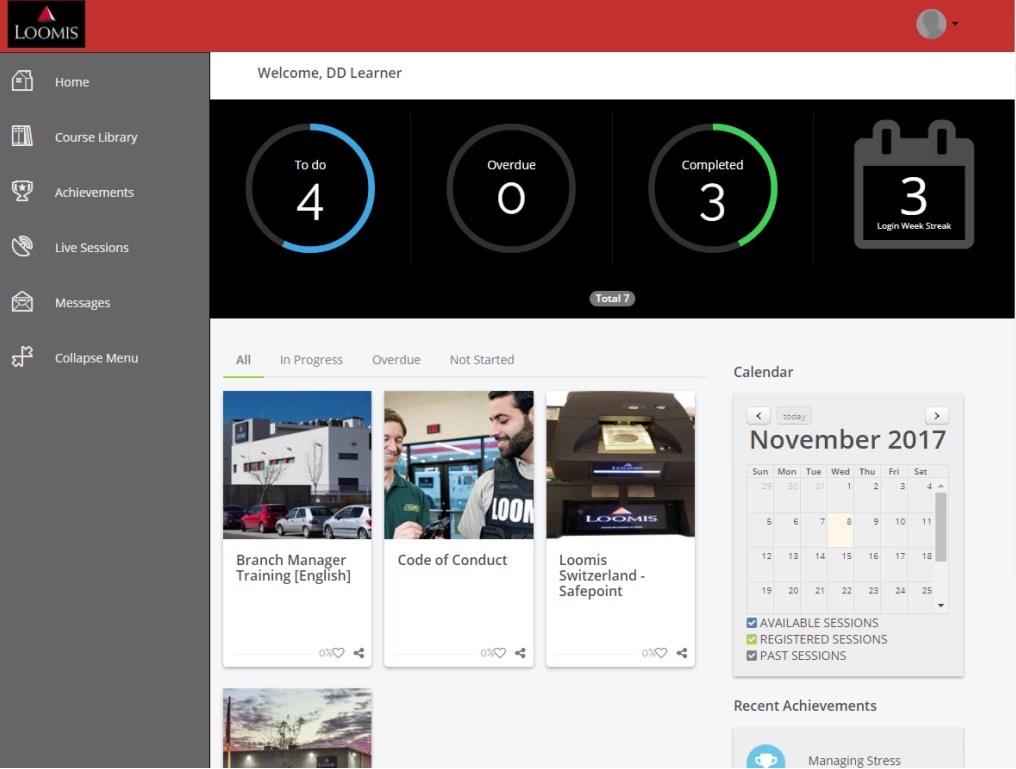Click the Managing Stress achievement text
1016x769 pixels.
click(854, 761)
